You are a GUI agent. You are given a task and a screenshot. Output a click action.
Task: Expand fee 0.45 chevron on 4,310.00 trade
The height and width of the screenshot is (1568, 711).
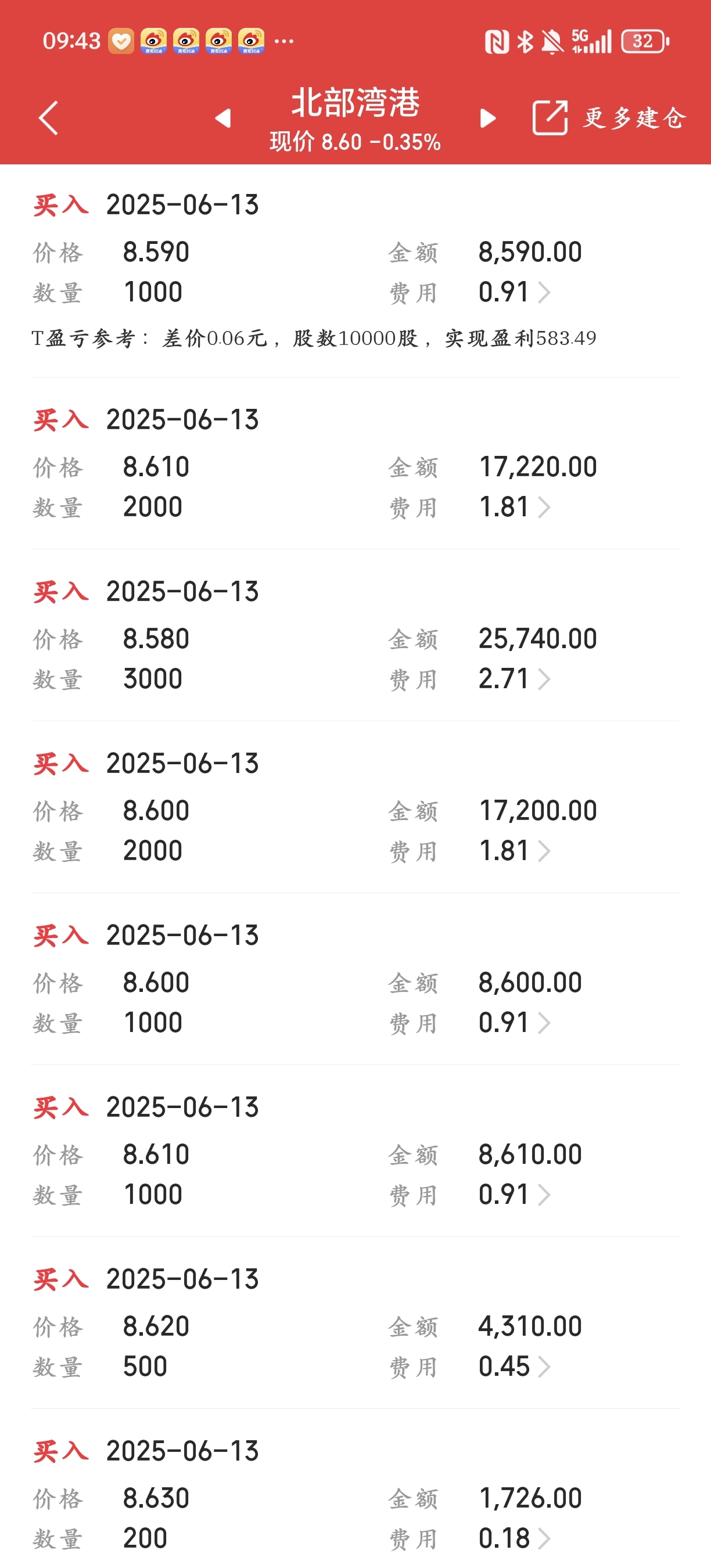[x=545, y=1366]
